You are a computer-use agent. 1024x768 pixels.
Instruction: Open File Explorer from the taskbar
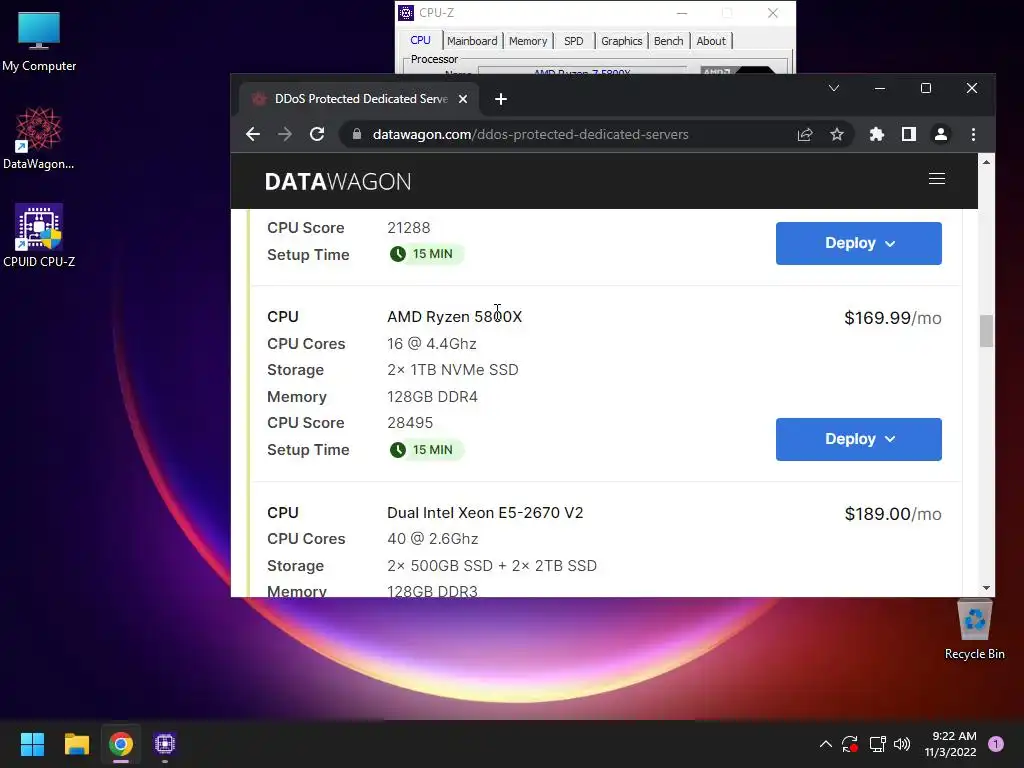coord(76,744)
